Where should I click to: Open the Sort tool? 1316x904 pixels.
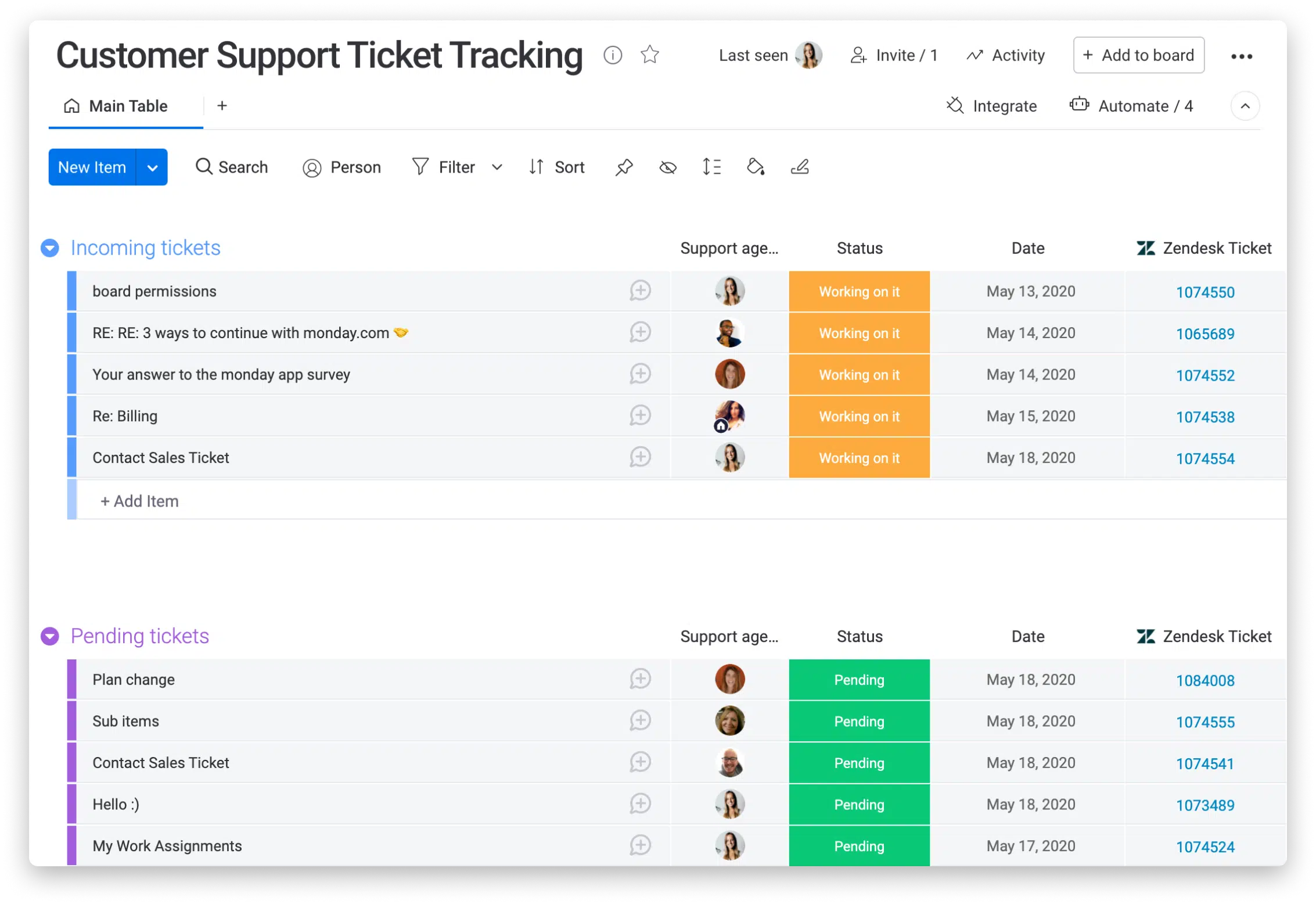(556, 167)
